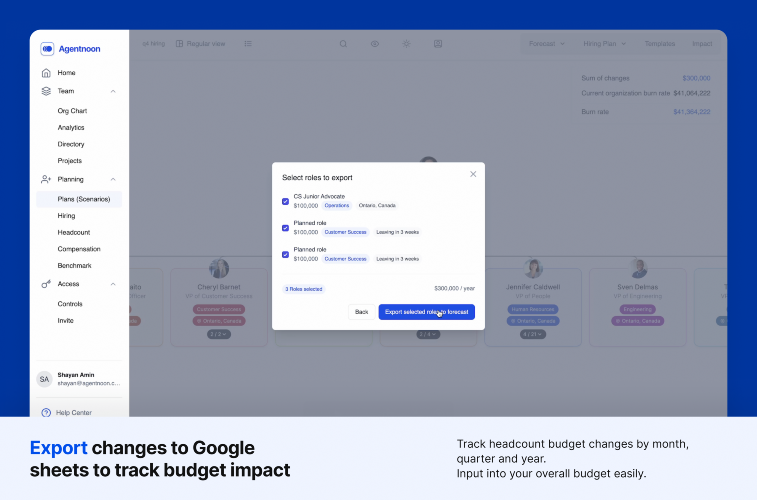
Task: Close the Select roles to export dialog
Action: [x=473, y=174]
